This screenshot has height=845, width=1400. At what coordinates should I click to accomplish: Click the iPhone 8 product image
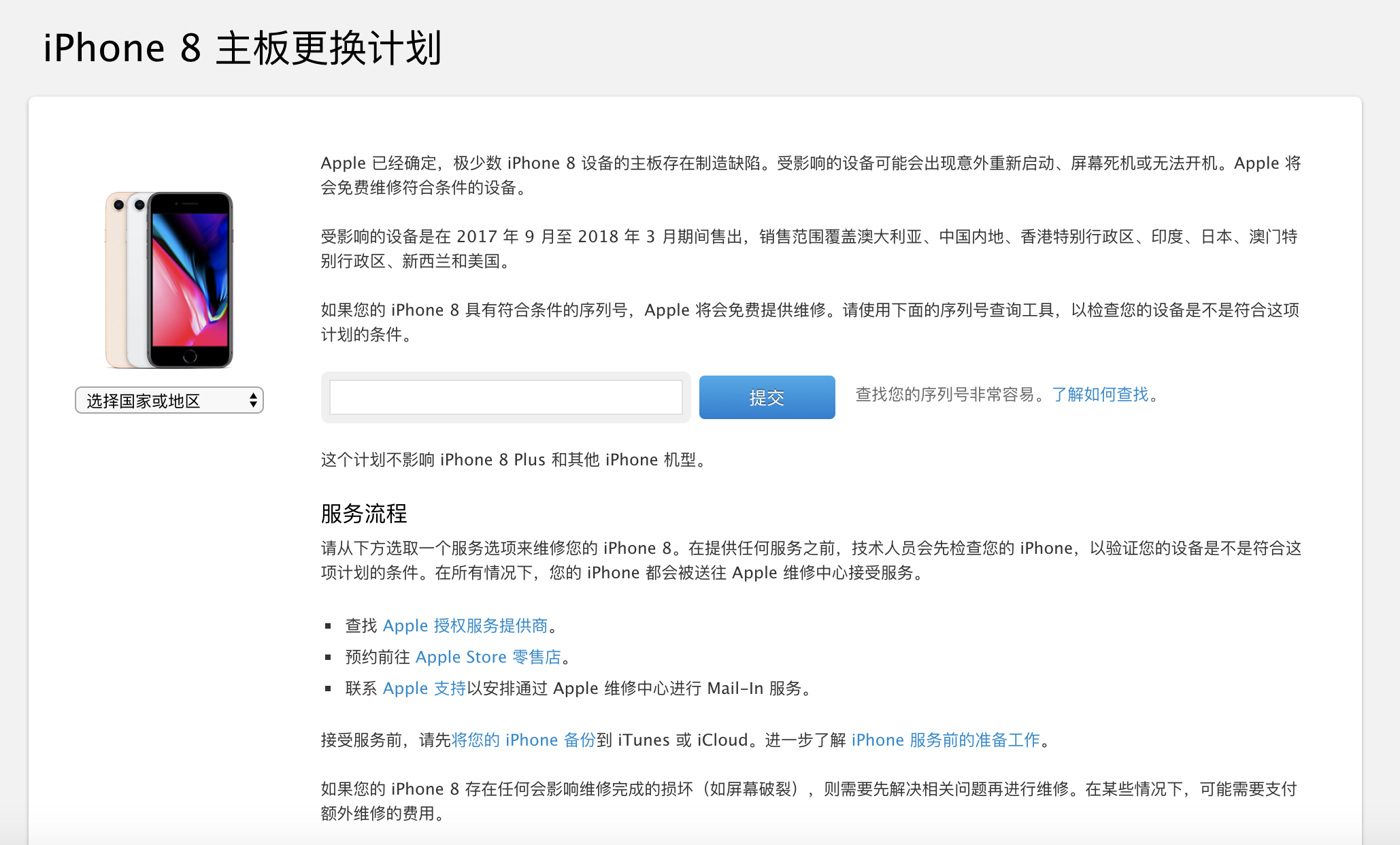tap(169, 280)
